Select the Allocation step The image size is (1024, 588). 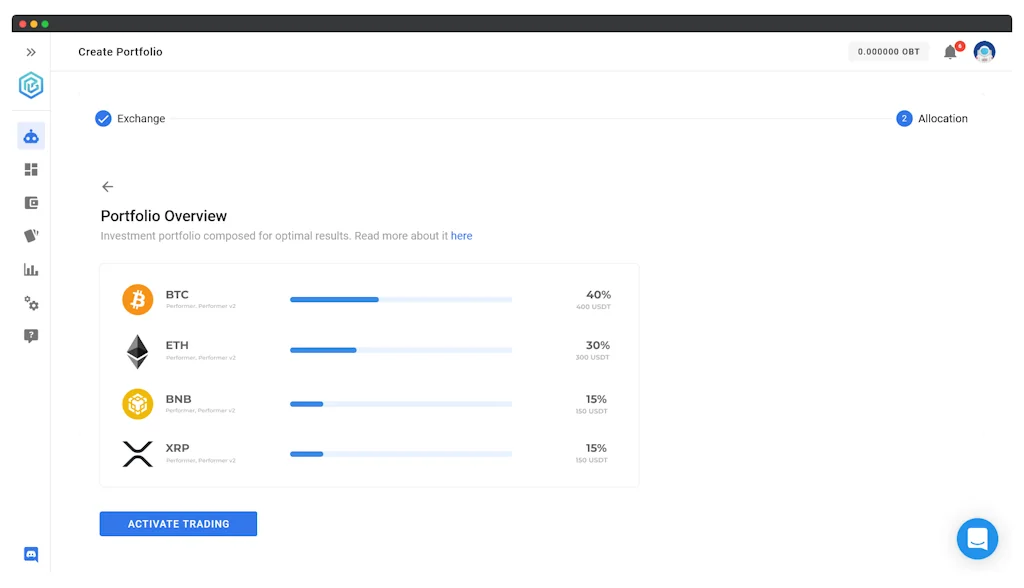tap(932, 119)
